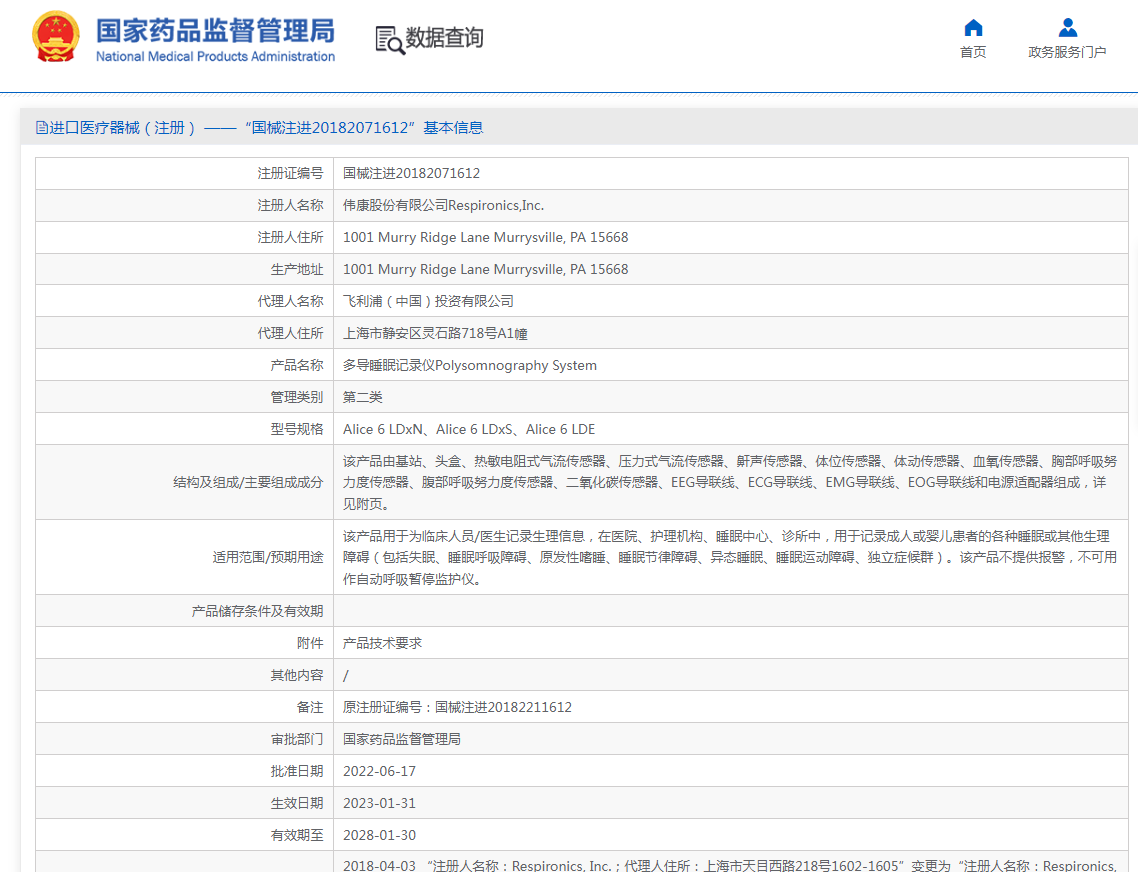The width and height of the screenshot is (1138, 872).
Task: Select 原注册证编号：国械注进20182211612 text
Action: [x=457, y=707]
